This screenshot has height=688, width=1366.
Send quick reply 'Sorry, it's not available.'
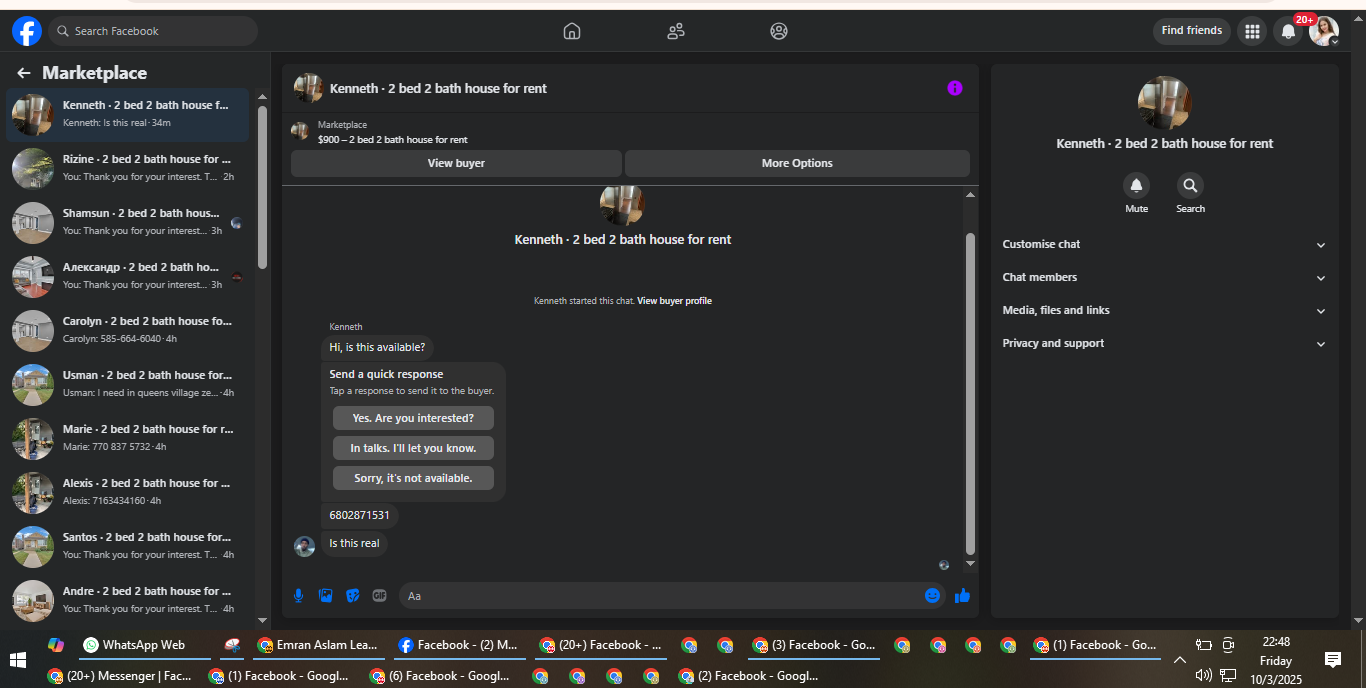[x=413, y=478]
